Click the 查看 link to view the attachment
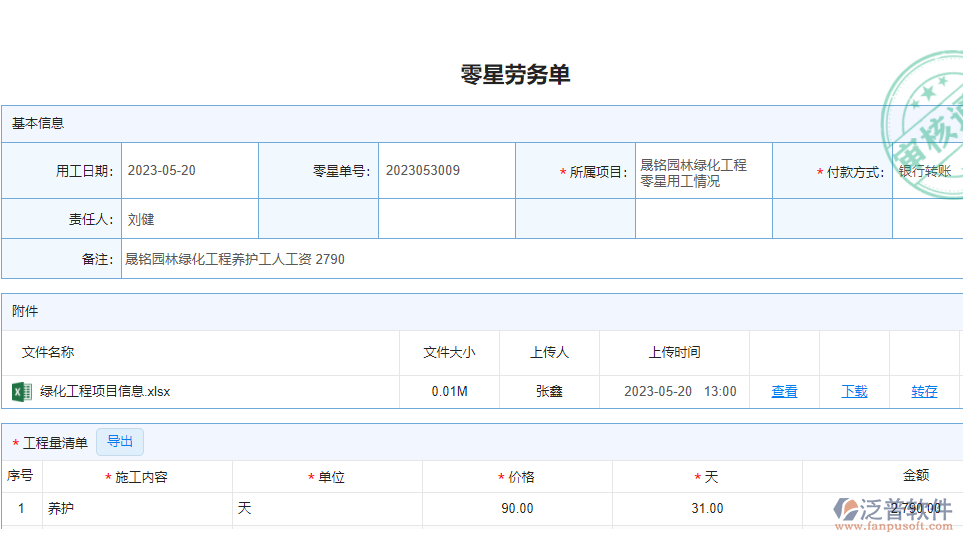 784,391
